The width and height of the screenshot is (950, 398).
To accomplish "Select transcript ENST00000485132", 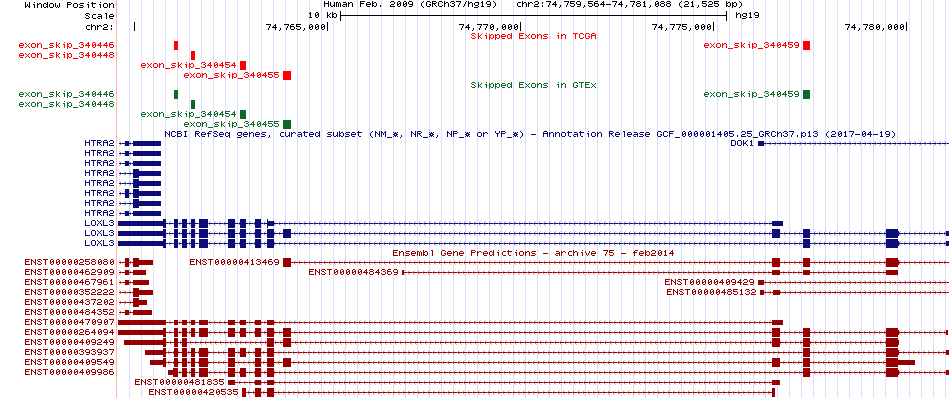I will pos(712,292).
